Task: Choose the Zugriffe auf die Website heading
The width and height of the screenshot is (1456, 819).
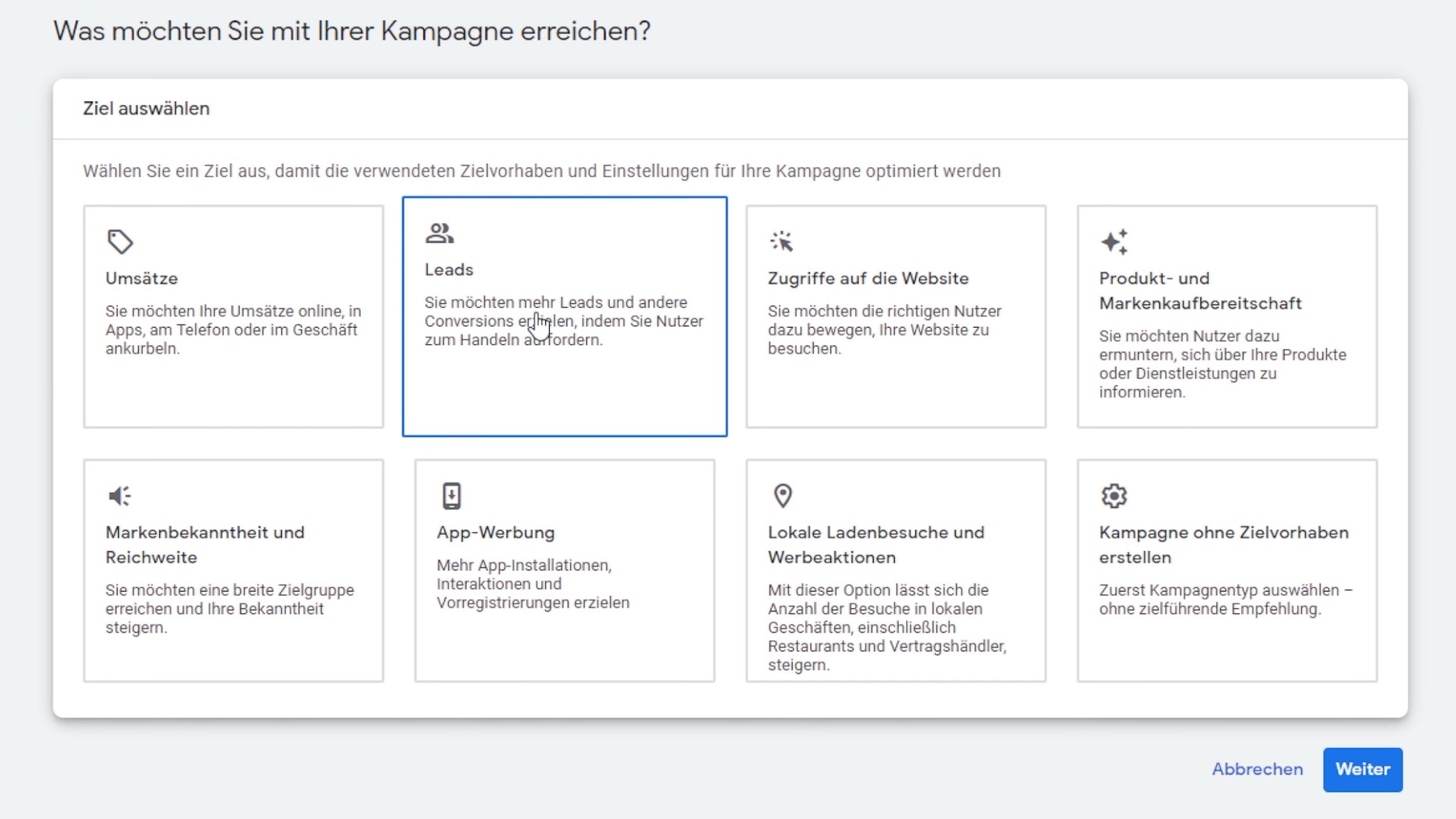Action: [868, 278]
